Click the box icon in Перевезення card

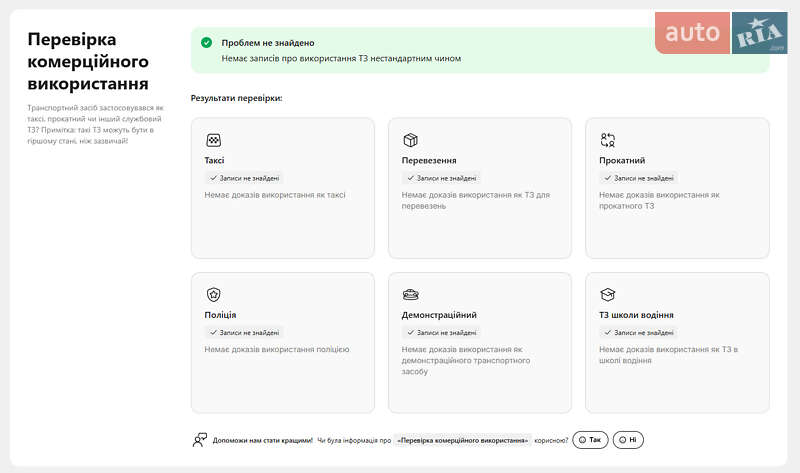coord(410,141)
